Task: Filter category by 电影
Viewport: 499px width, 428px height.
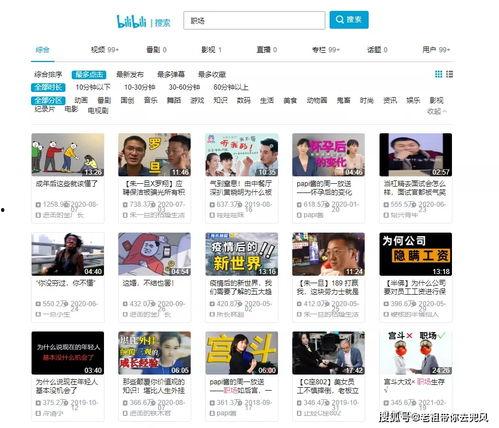Action: click(x=71, y=109)
